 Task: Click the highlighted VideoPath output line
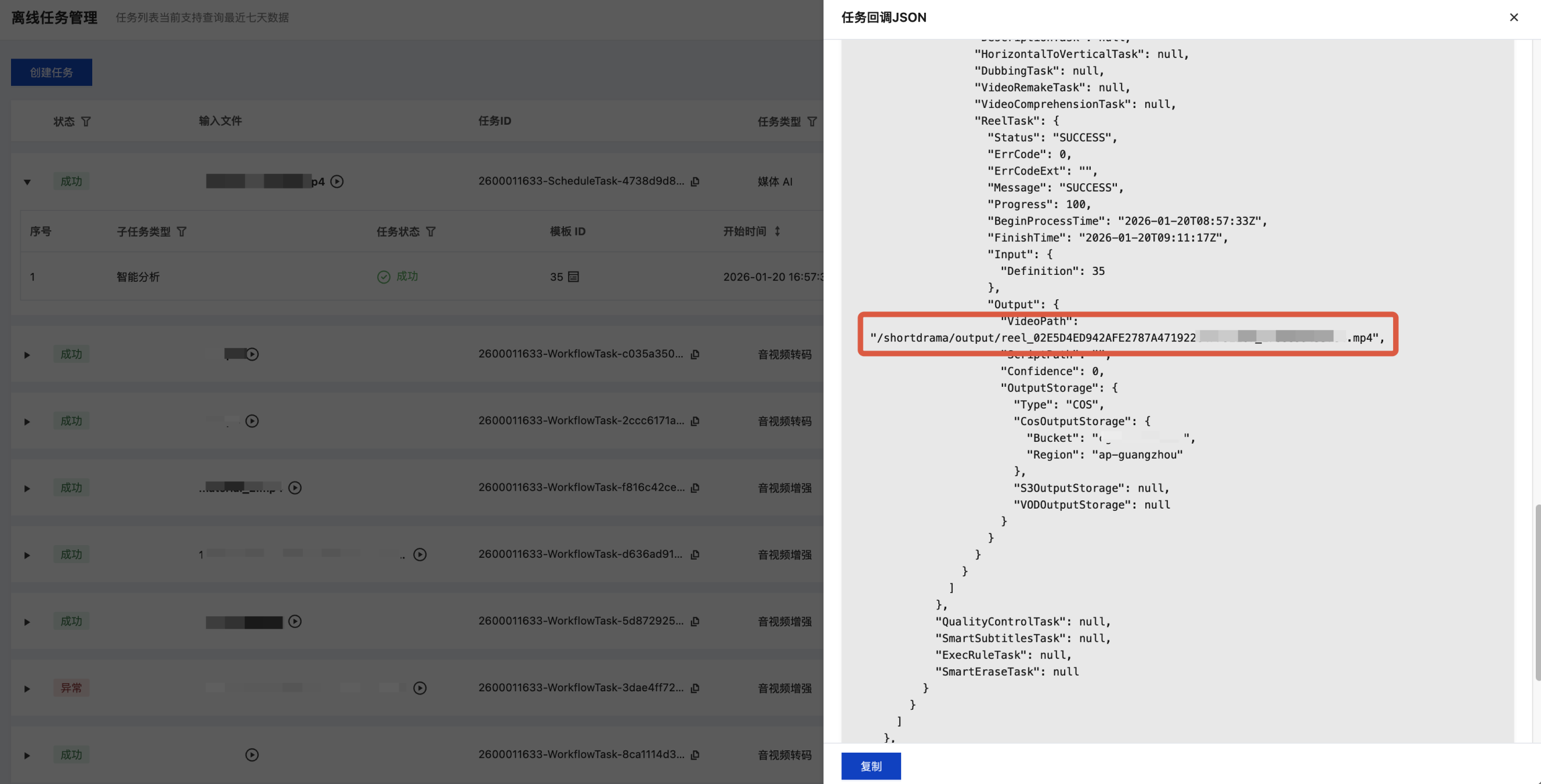pyautogui.click(x=1126, y=337)
